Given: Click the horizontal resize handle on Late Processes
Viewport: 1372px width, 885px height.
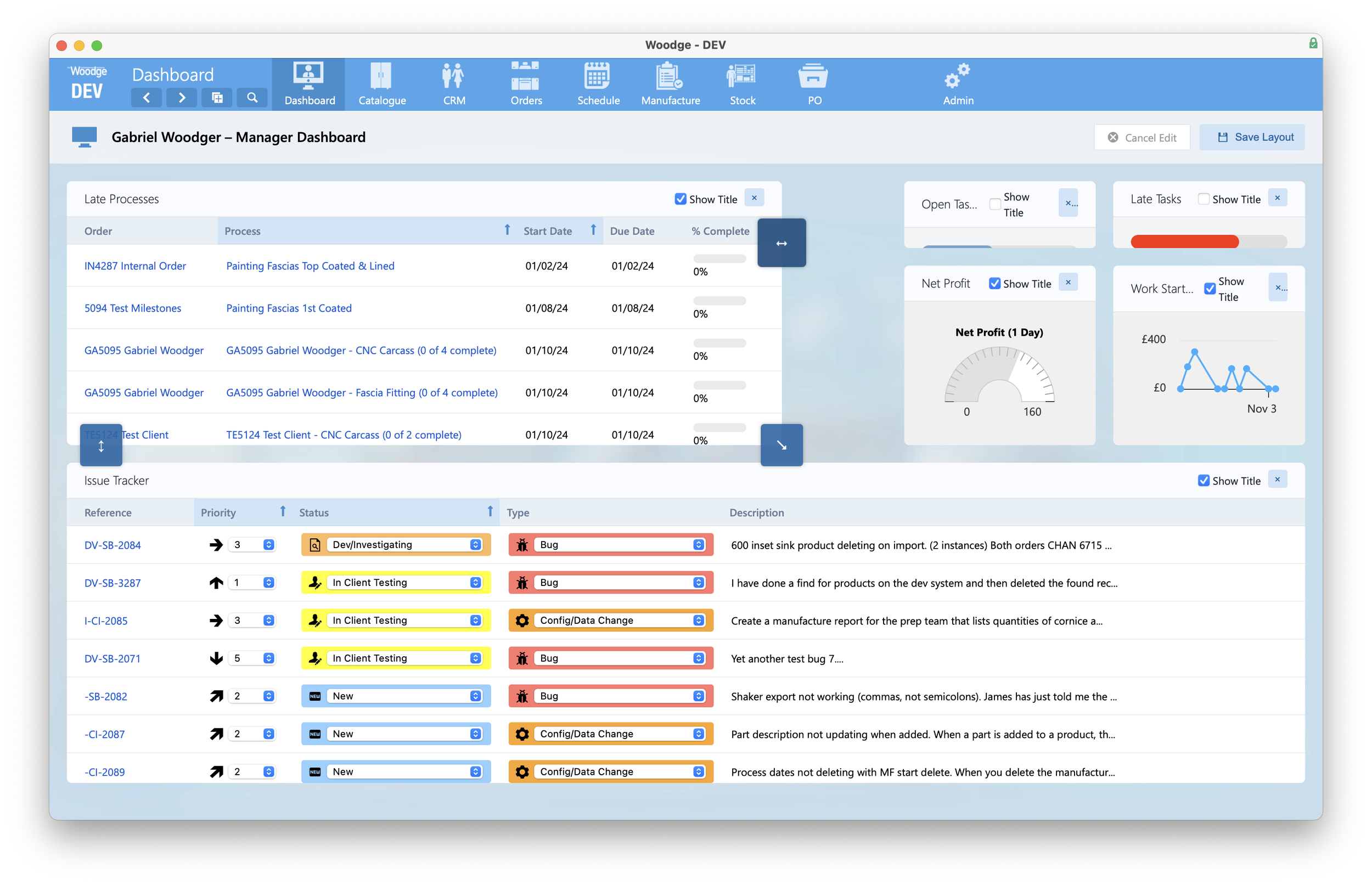Looking at the screenshot, I should click(781, 243).
